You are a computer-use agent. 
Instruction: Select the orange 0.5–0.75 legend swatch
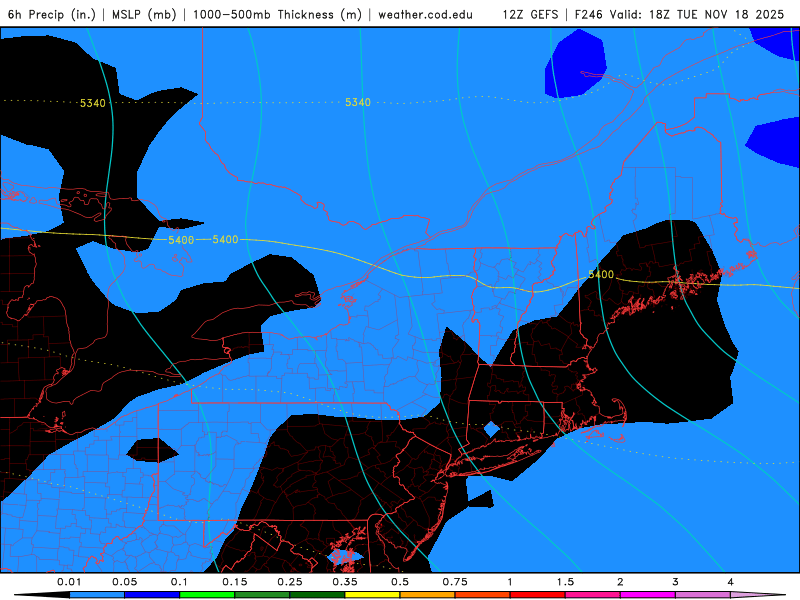point(428,595)
